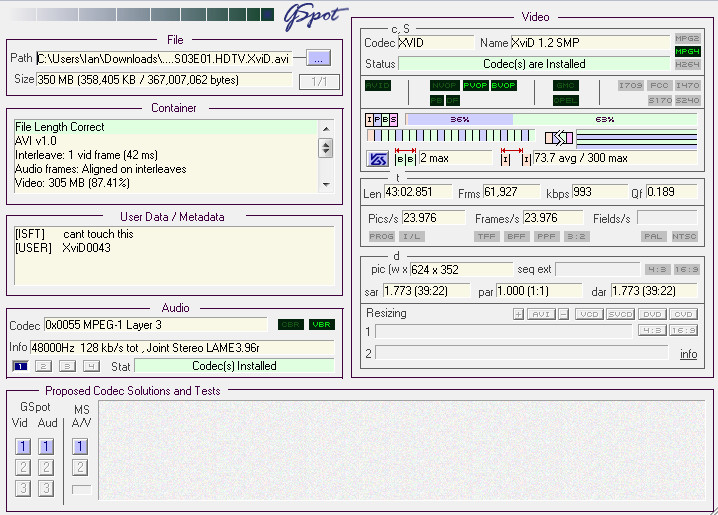
Task: Click the AVID indicator
Action: coord(378,86)
